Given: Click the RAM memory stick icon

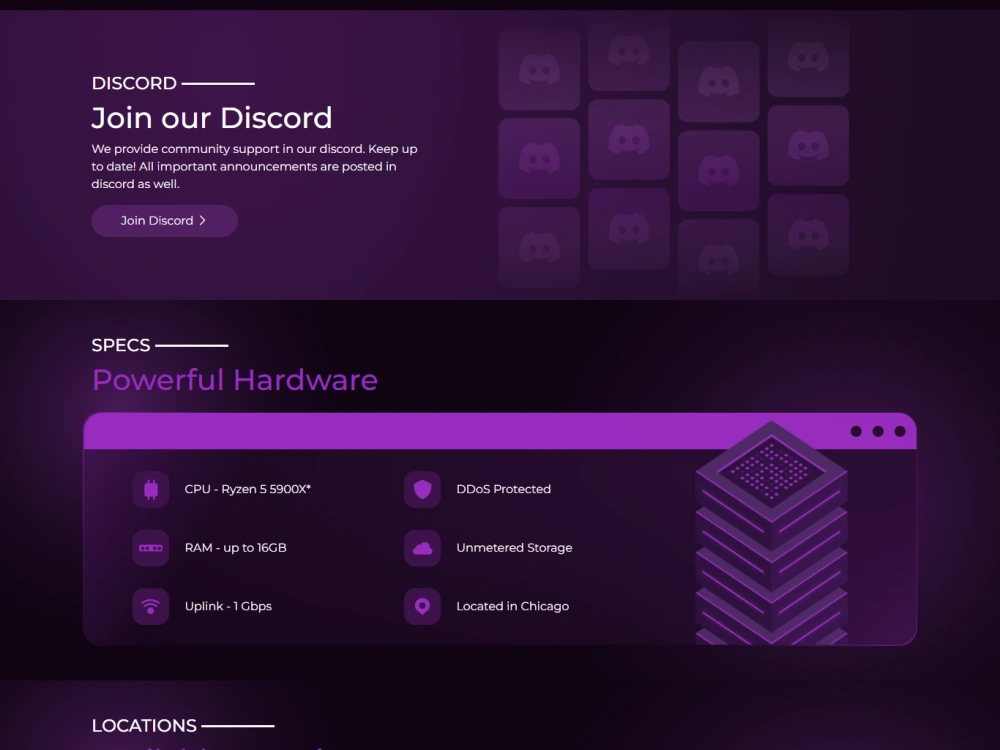Looking at the screenshot, I should [x=151, y=548].
